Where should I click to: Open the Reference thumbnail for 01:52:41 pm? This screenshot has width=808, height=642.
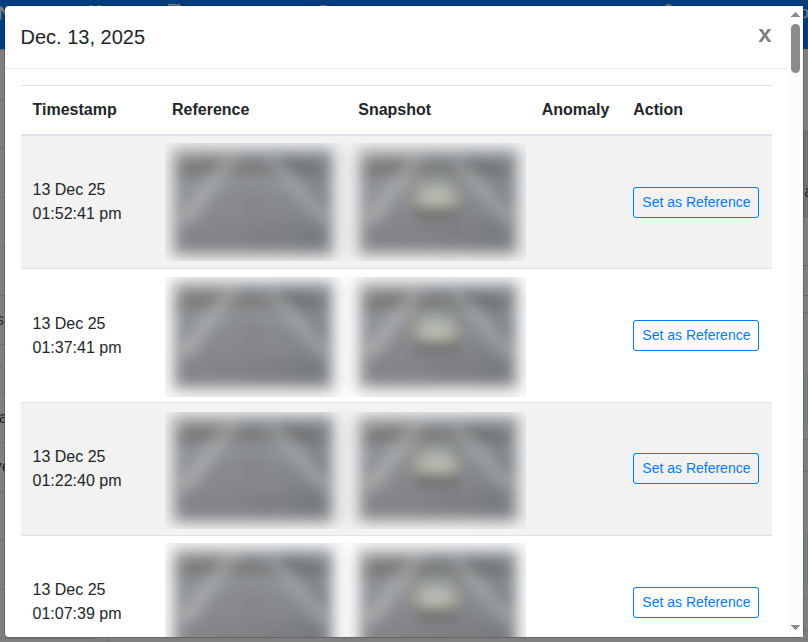coord(252,200)
